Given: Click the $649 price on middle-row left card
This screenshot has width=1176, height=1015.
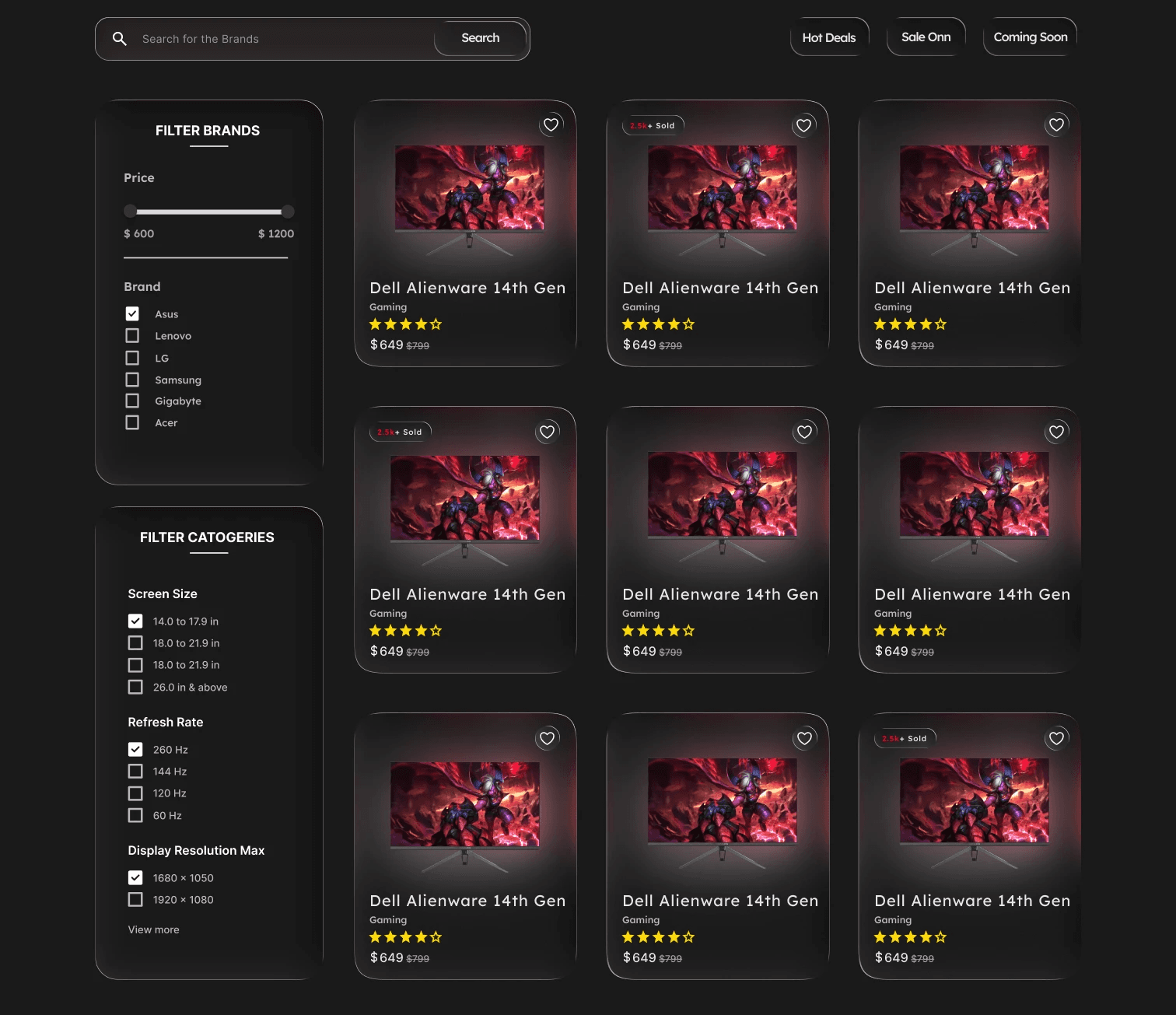Looking at the screenshot, I should [387, 651].
